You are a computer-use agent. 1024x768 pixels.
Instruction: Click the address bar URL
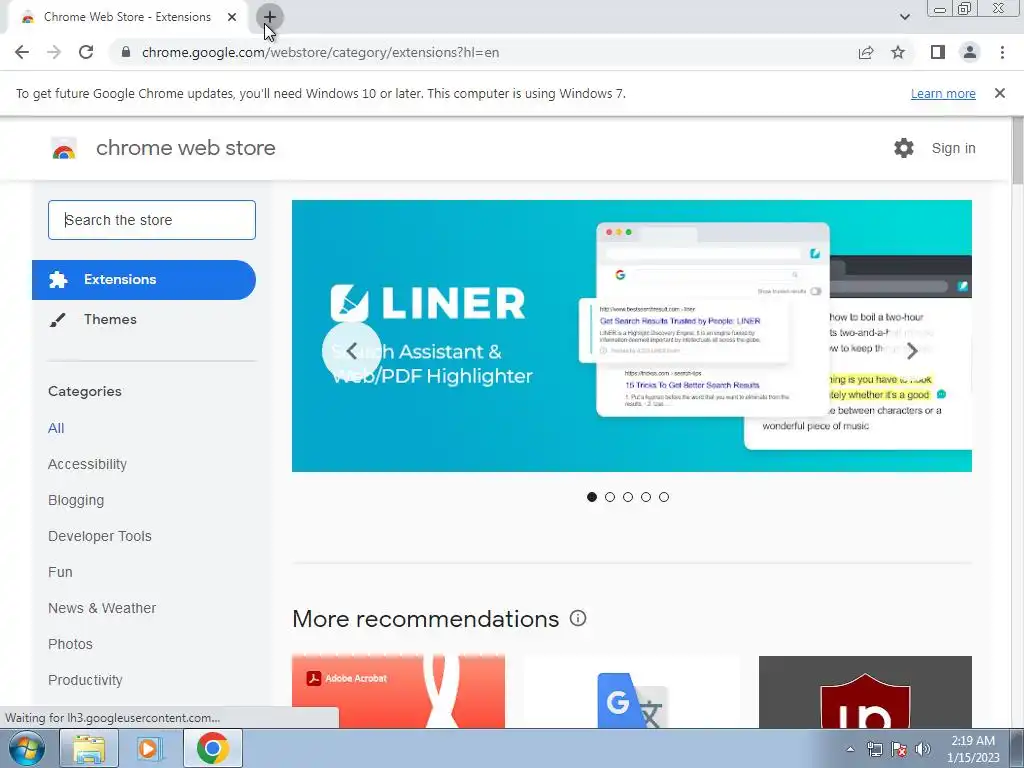coord(320,52)
